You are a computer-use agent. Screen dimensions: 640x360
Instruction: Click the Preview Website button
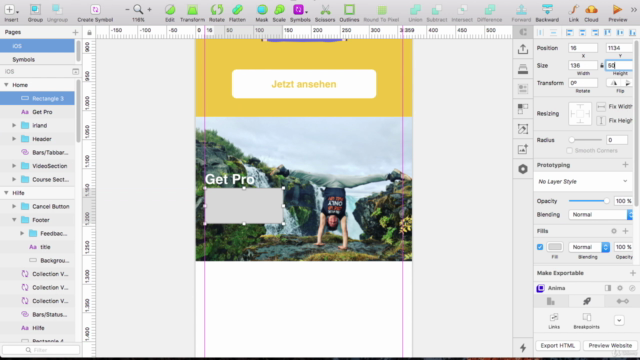click(610, 345)
